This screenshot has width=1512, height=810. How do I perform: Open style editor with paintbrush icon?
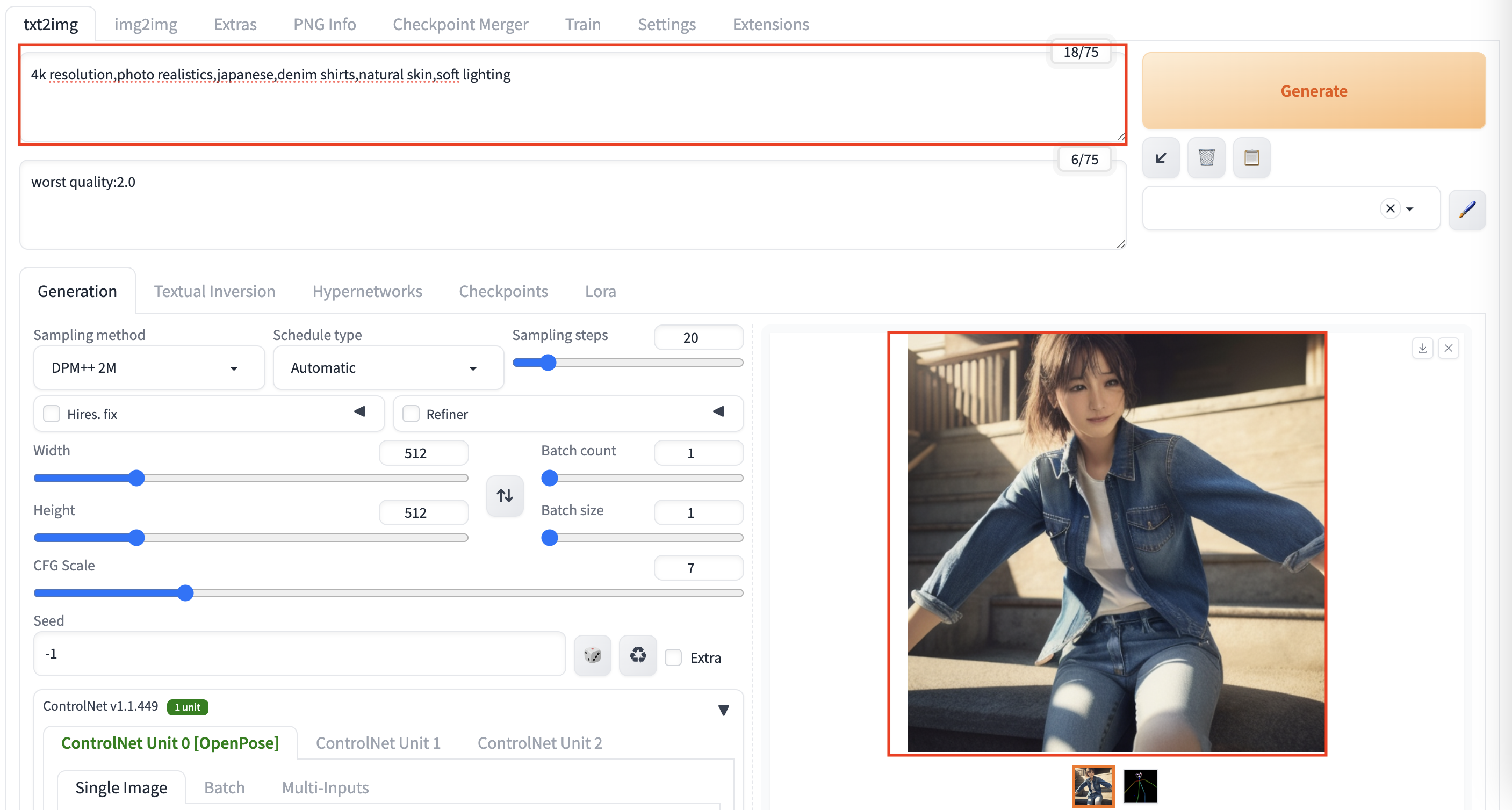(x=1467, y=209)
